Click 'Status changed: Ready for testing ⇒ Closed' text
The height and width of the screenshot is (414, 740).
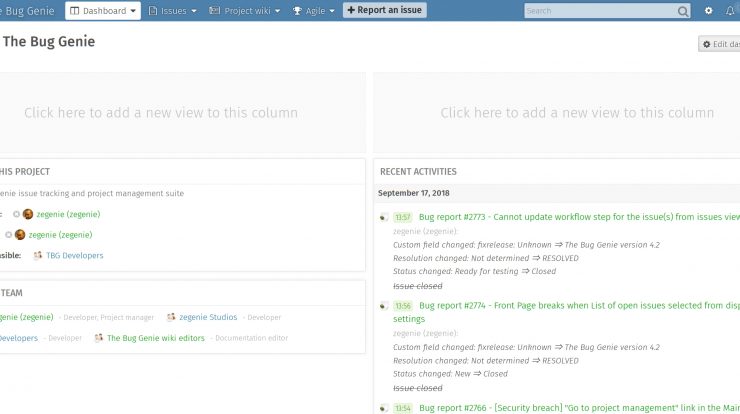[474, 271]
